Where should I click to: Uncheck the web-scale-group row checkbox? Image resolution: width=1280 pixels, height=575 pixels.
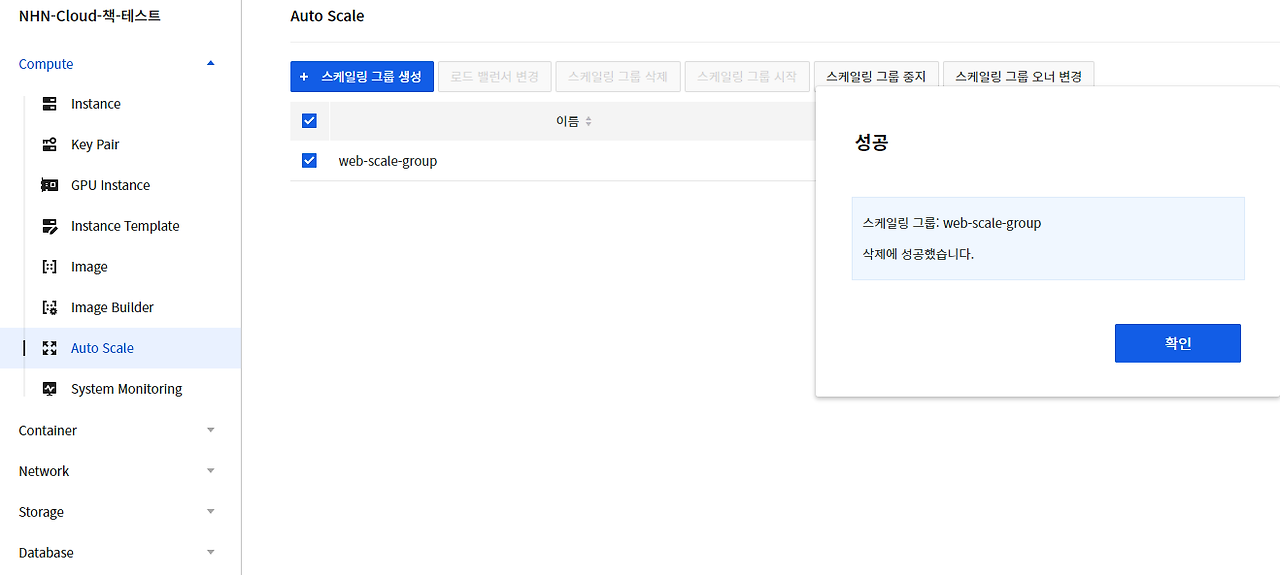pyautogui.click(x=309, y=160)
